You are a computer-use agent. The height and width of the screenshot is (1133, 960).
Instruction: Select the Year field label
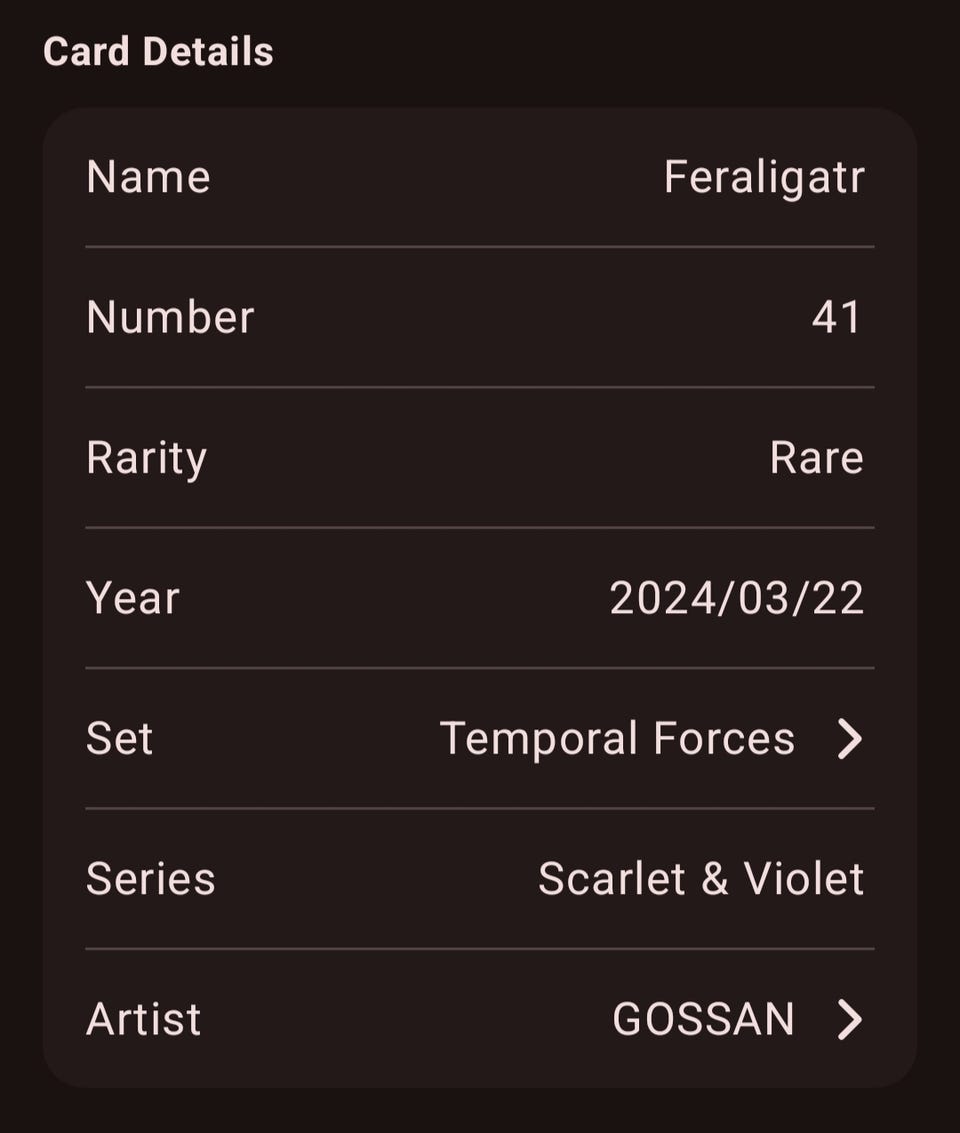point(133,598)
